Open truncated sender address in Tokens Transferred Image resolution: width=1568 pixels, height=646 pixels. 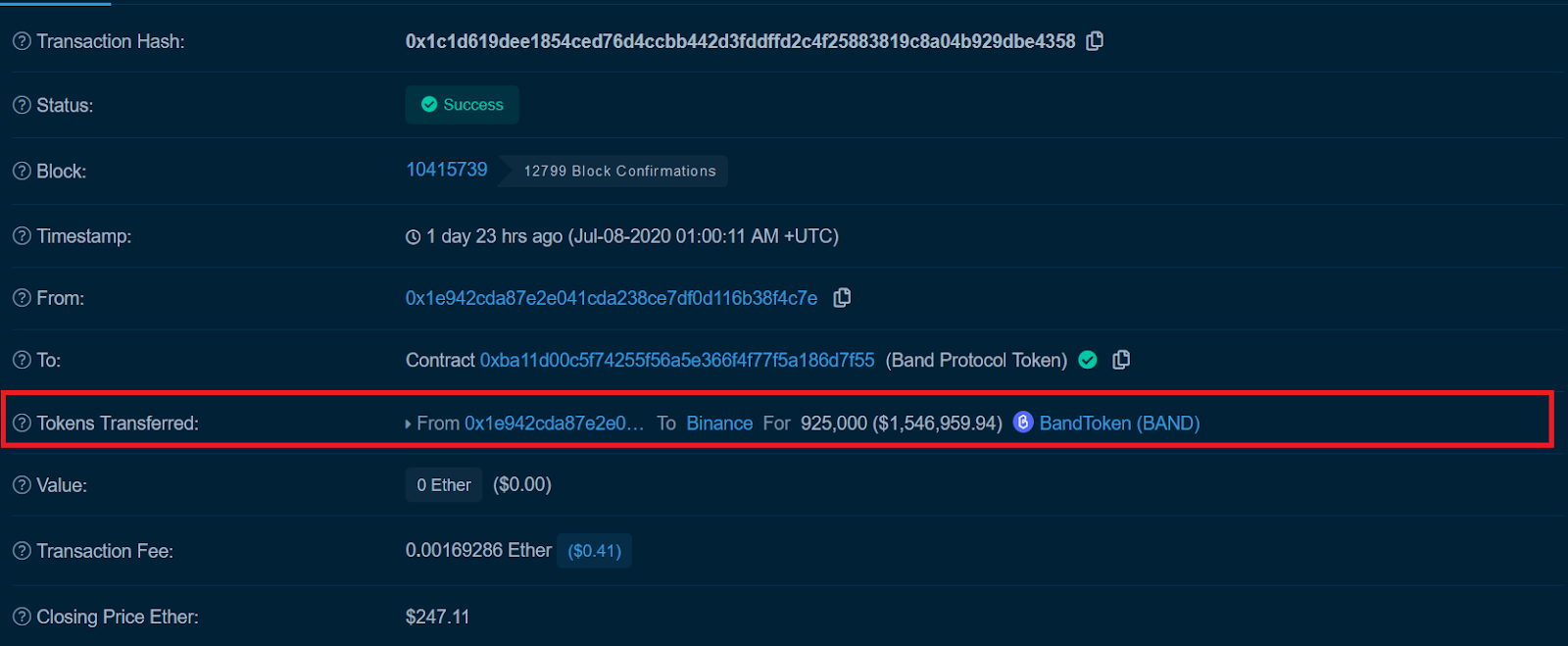pyautogui.click(x=555, y=423)
